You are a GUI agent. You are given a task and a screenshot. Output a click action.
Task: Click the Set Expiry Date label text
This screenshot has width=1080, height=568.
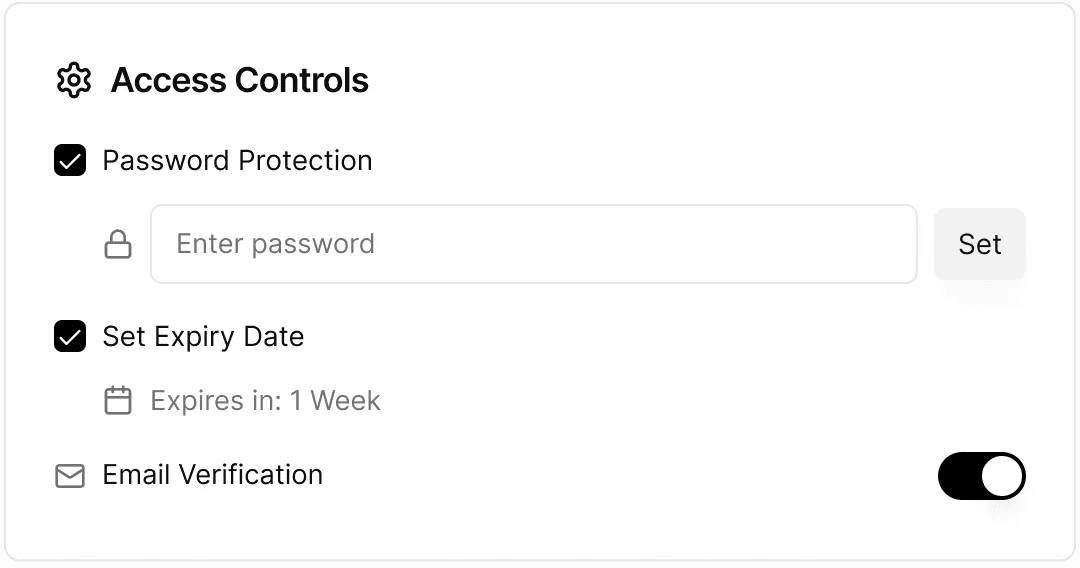click(203, 336)
